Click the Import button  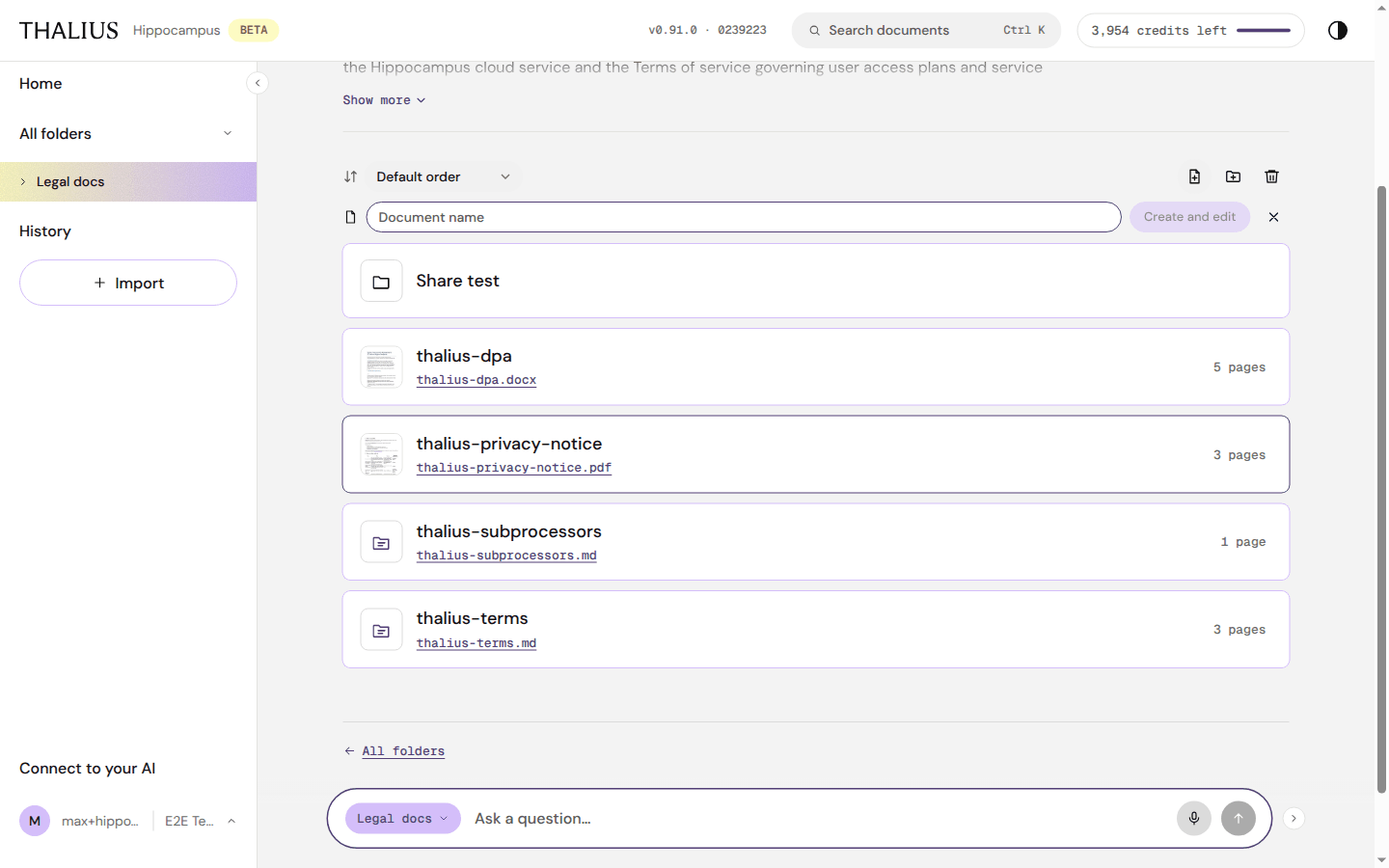(x=128, y=283)
